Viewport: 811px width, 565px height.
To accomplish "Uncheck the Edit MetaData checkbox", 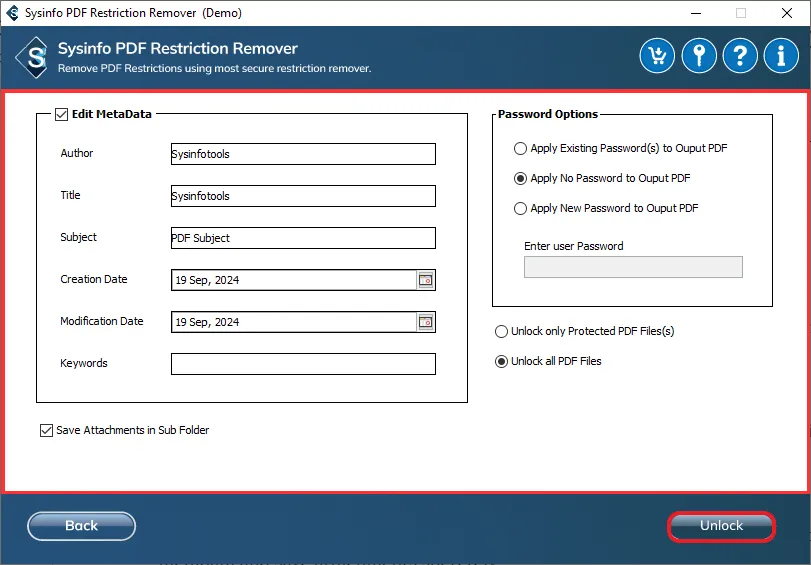I will coord(62,114).
